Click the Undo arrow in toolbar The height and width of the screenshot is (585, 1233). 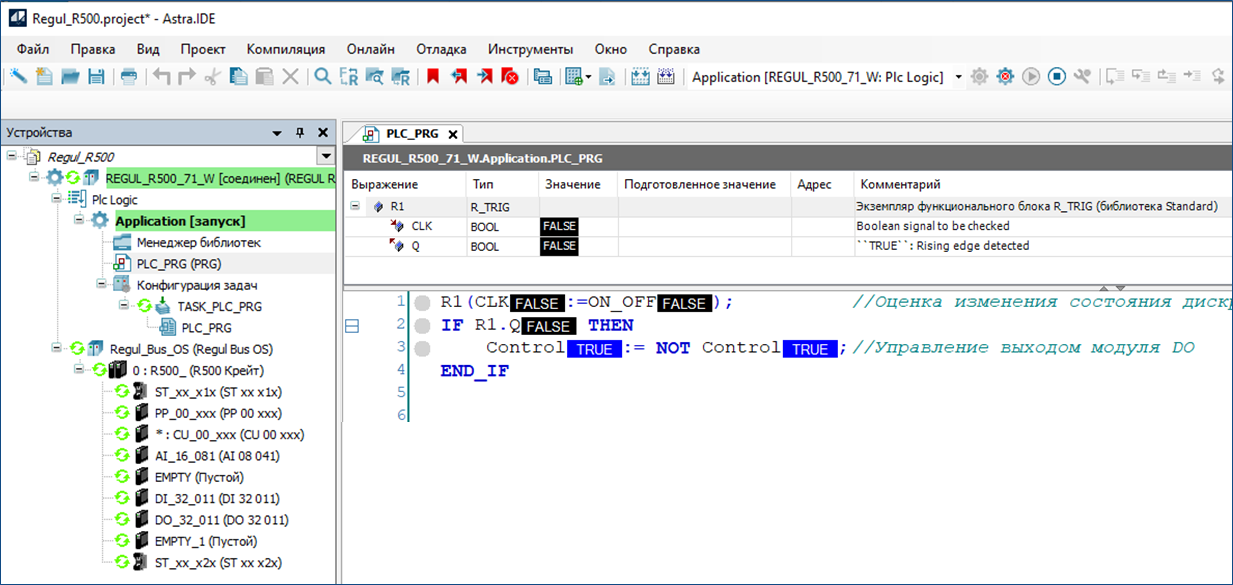click(x=162, y=77)
